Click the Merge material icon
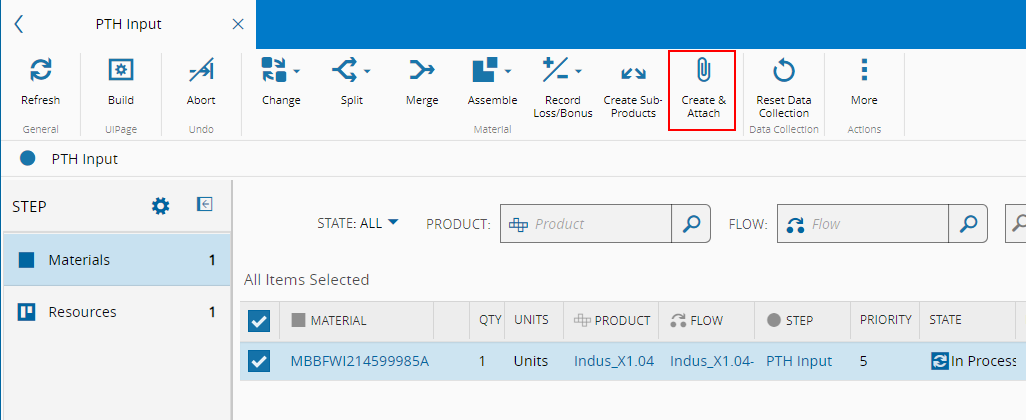Image resolution: width=1026 pixels, height=420 pixels. coord(422,71)
